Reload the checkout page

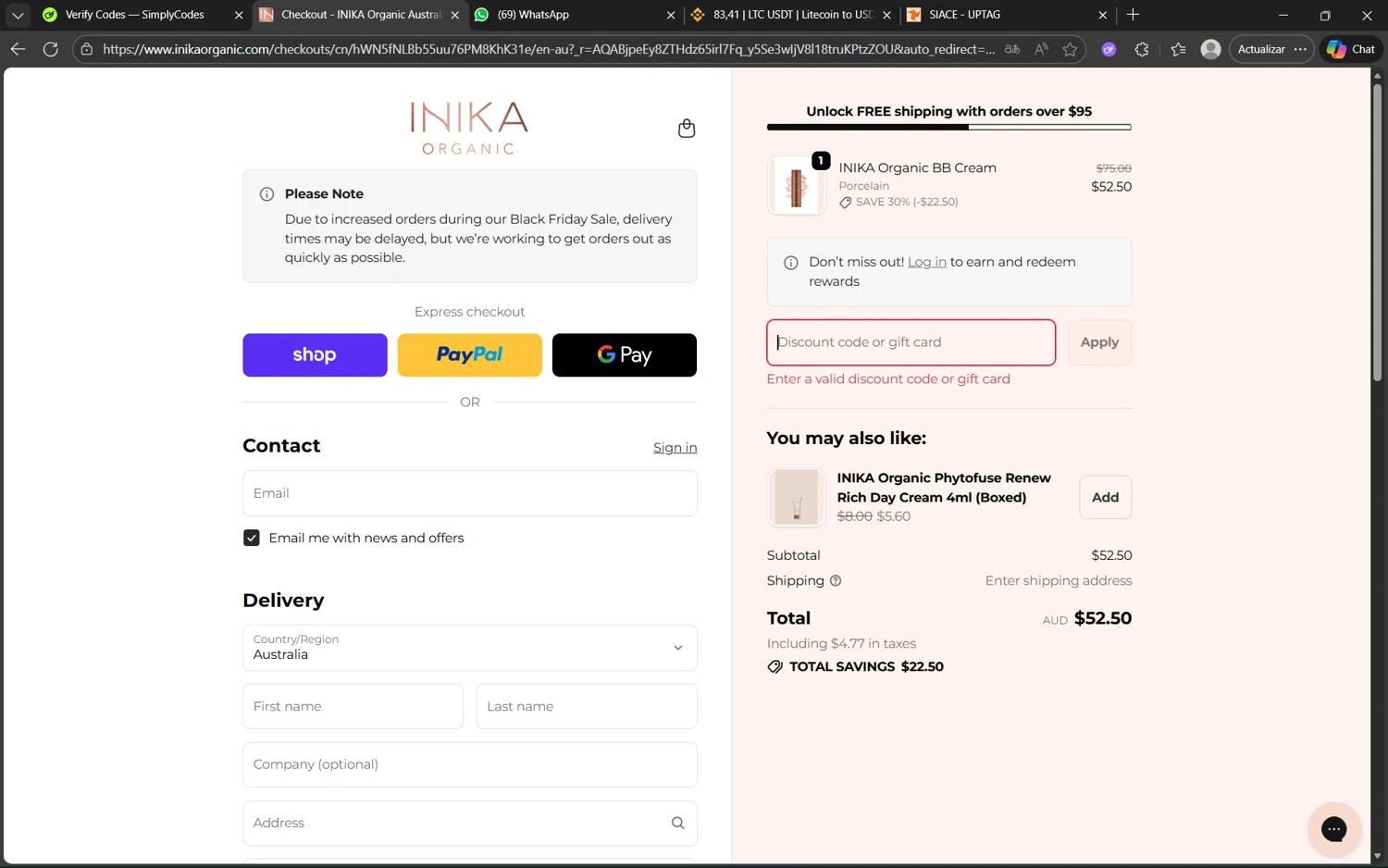(x=51, y=49)
